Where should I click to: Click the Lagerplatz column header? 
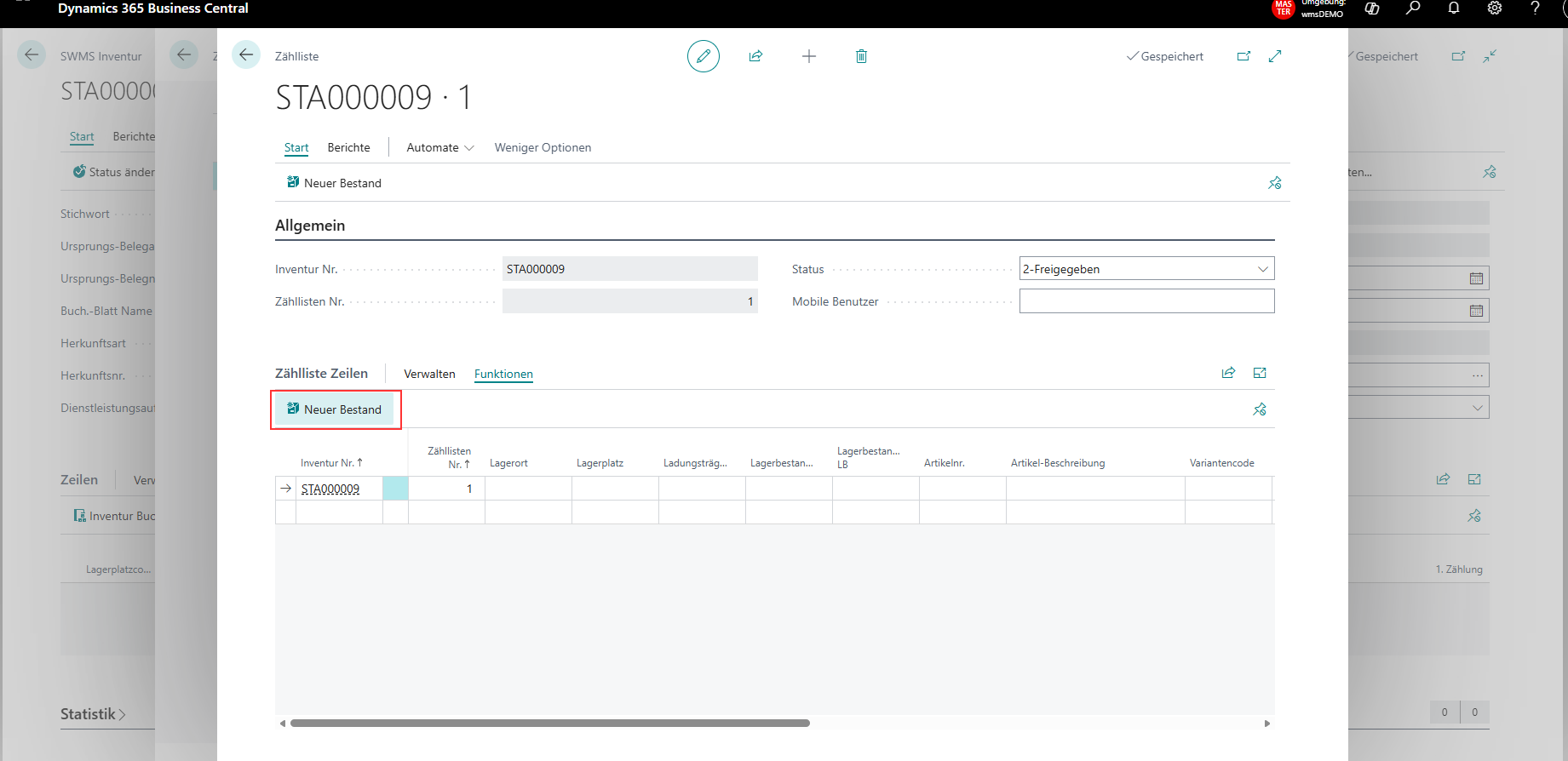pyautogui.click(x=600, y=463)
